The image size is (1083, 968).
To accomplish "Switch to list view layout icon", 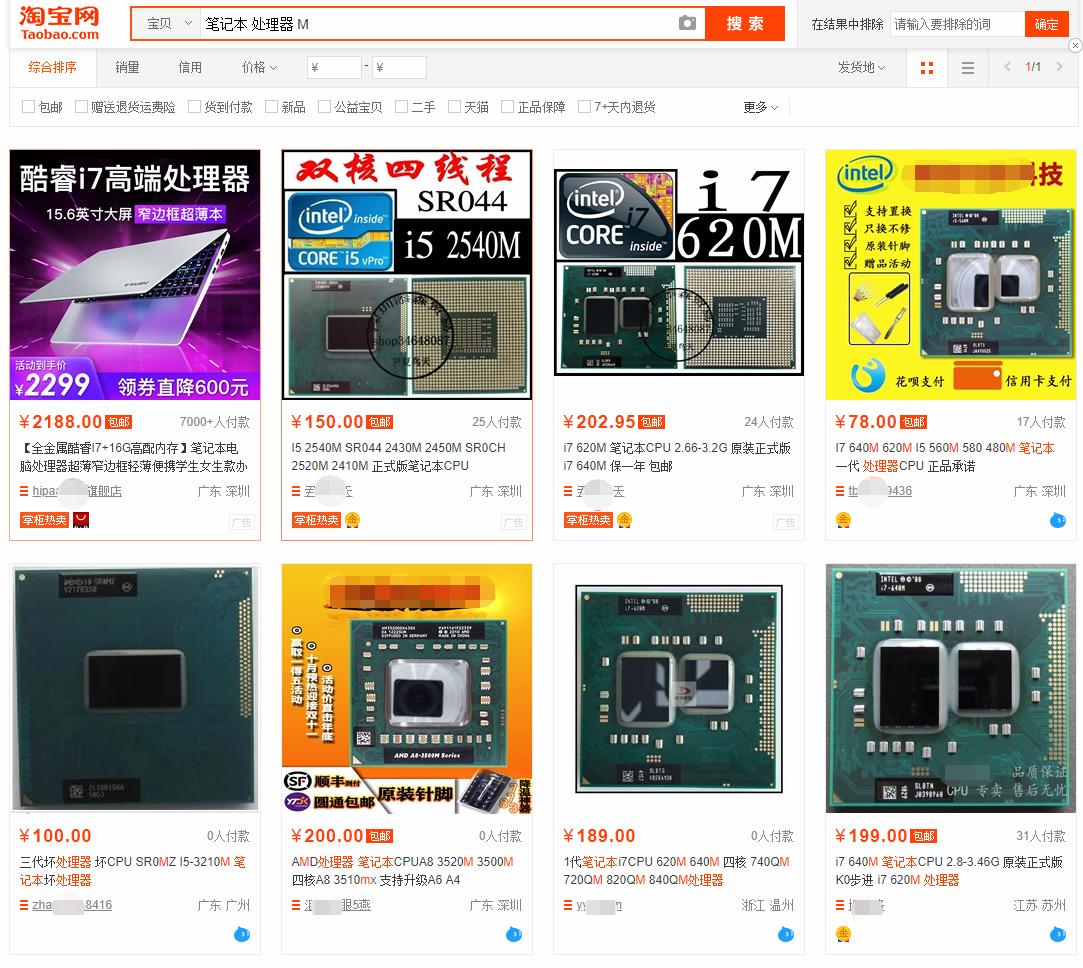I will (968, 68).
